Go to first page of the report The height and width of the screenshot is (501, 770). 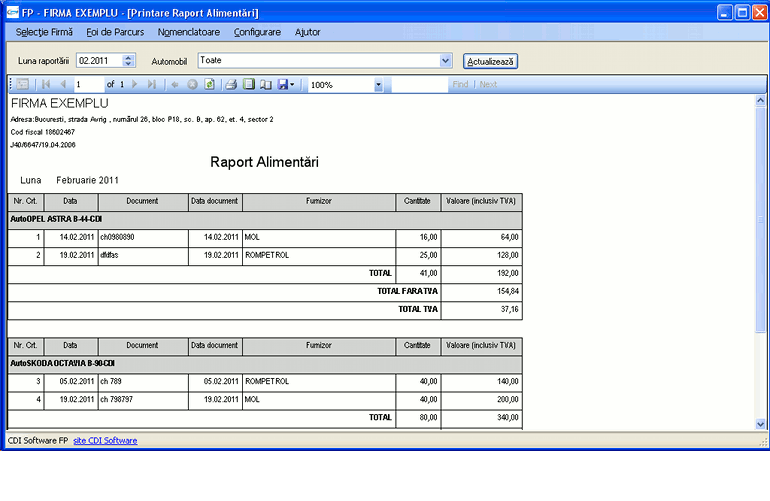(x=46, y=84)
